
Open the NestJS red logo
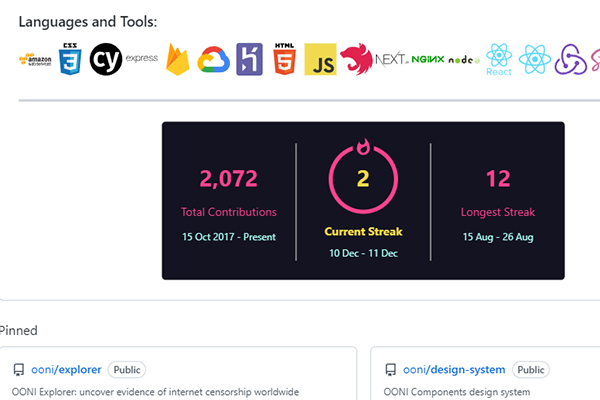355,60
